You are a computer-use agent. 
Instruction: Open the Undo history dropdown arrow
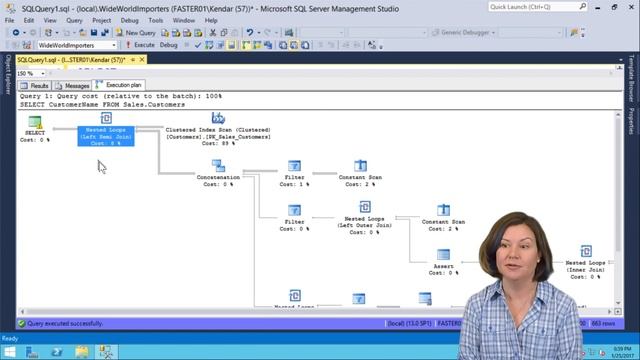(258, 33)
